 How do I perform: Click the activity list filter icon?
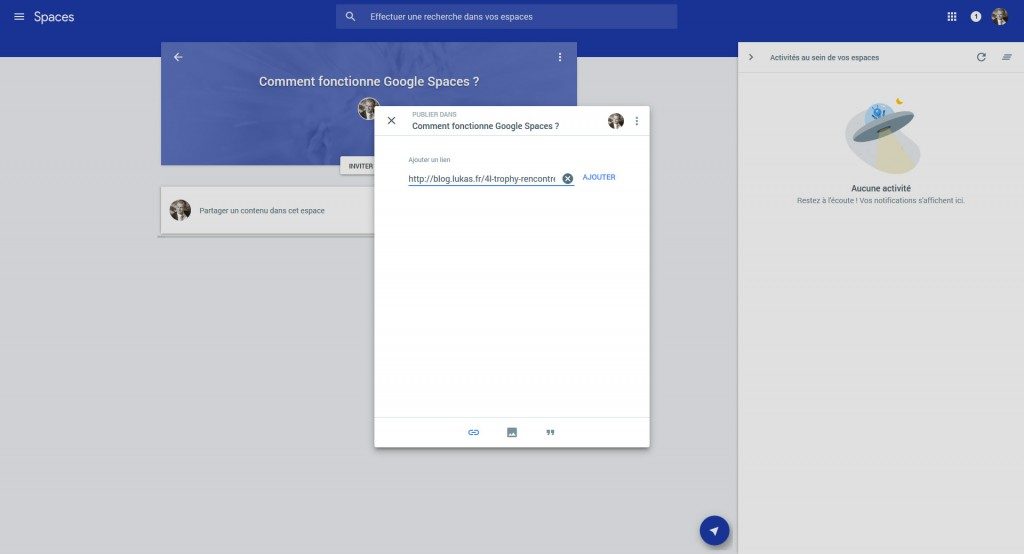(x=1007, y=57)
